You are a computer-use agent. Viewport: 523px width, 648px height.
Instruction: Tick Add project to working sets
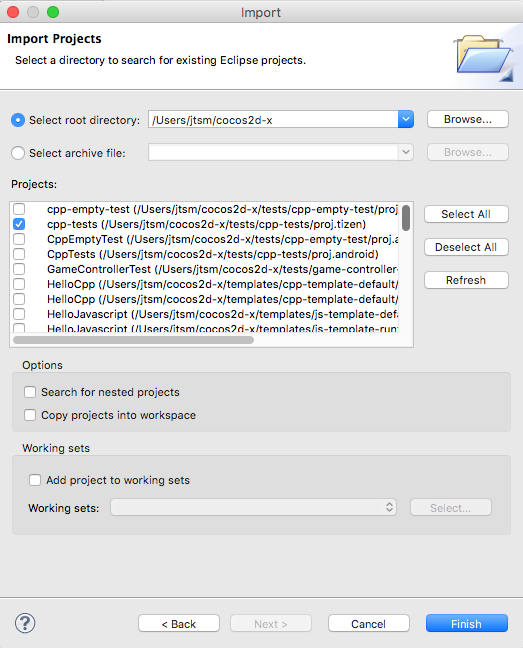click(35, 480)
